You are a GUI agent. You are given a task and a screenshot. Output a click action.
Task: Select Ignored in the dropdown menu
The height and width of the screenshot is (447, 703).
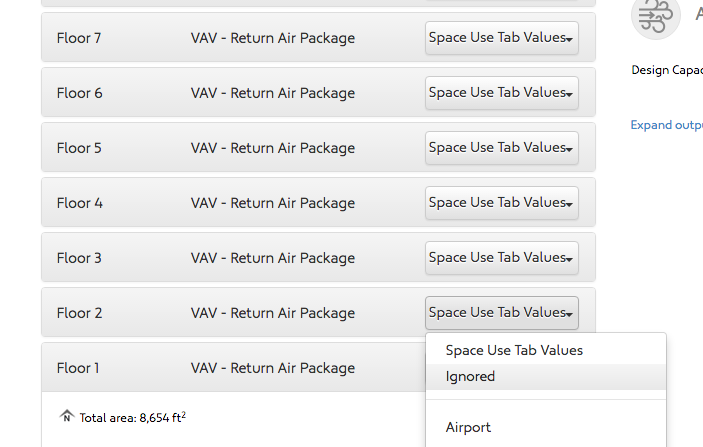point(546,377)
